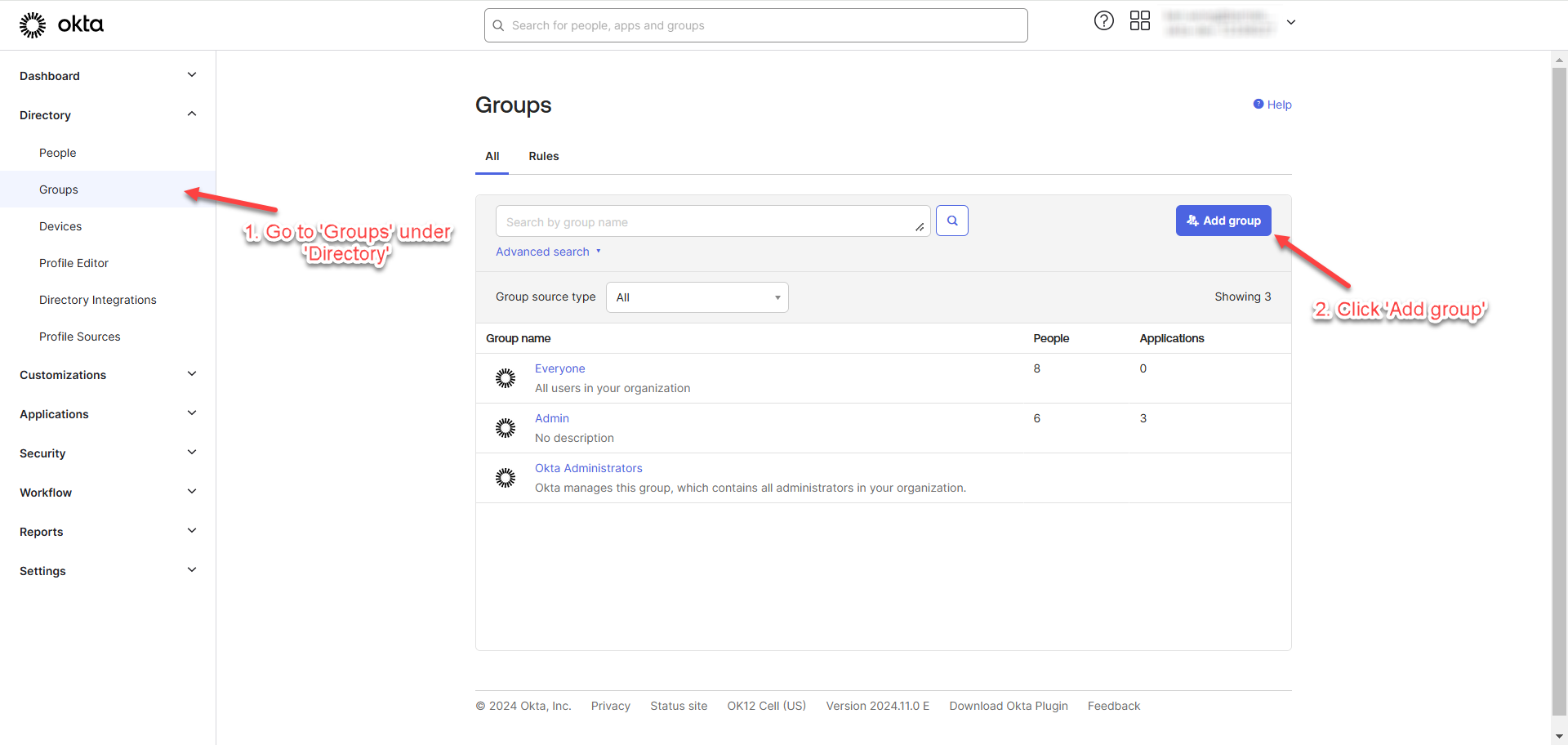Expand the Advanced search options

coord(547,252)
